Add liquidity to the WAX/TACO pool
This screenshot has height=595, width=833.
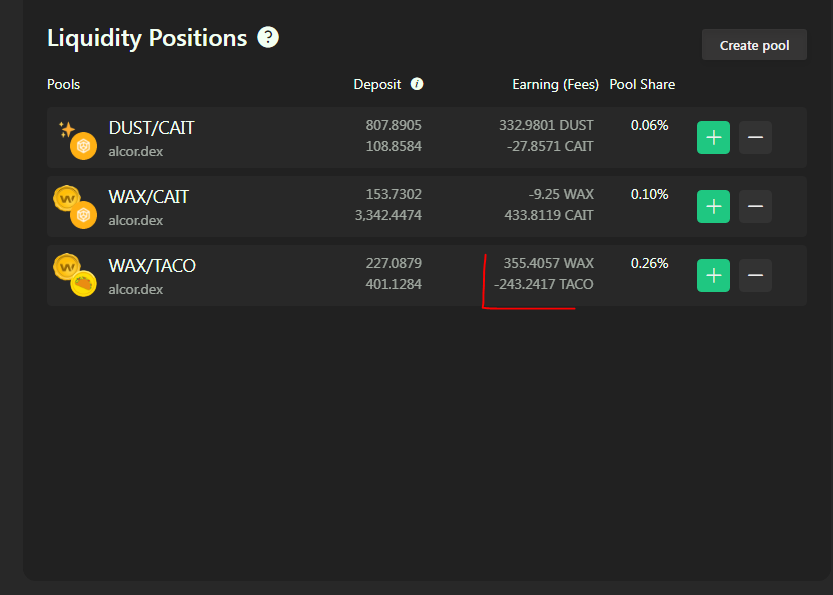(x=713, y=275)
